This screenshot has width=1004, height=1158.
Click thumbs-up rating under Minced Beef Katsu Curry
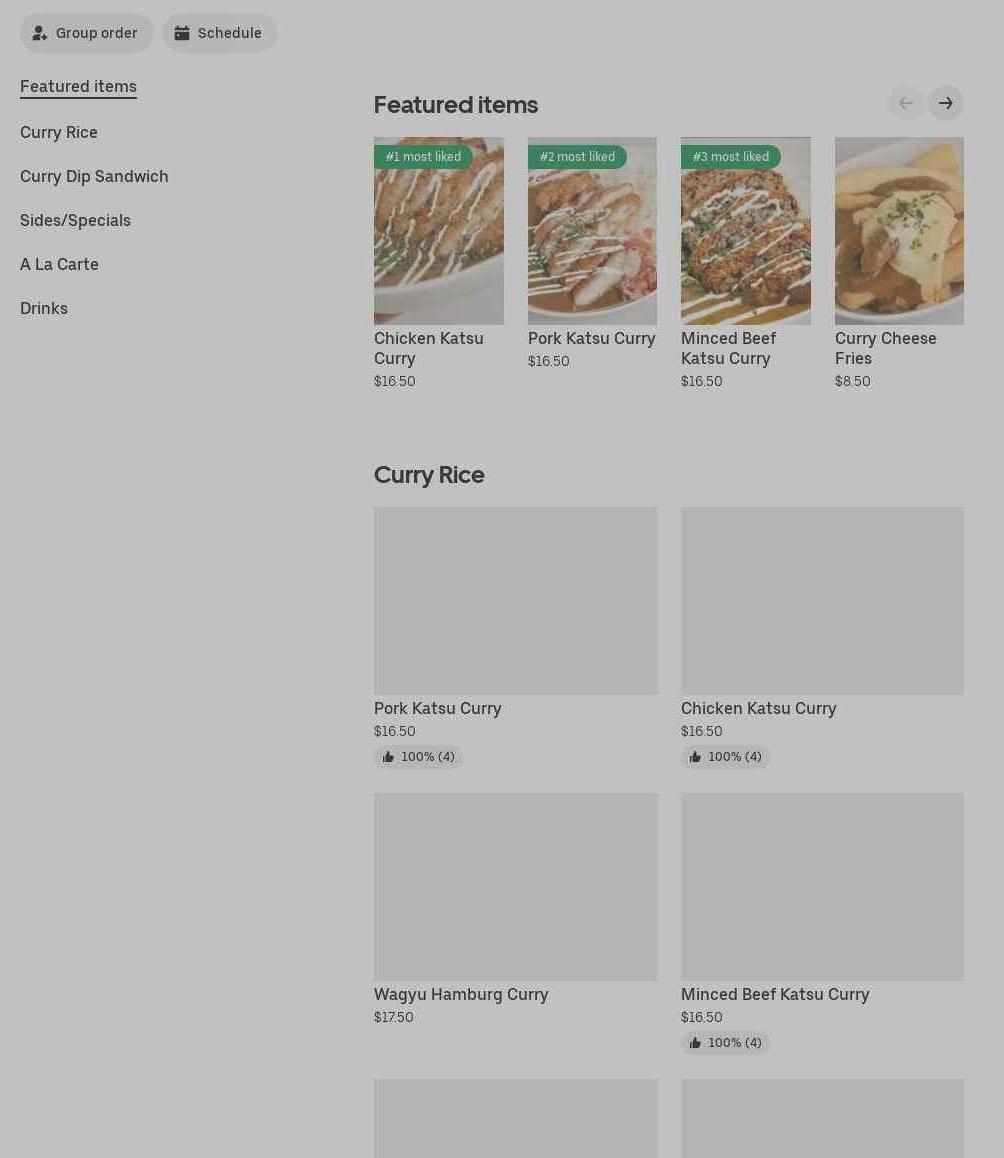point(725,1043)
